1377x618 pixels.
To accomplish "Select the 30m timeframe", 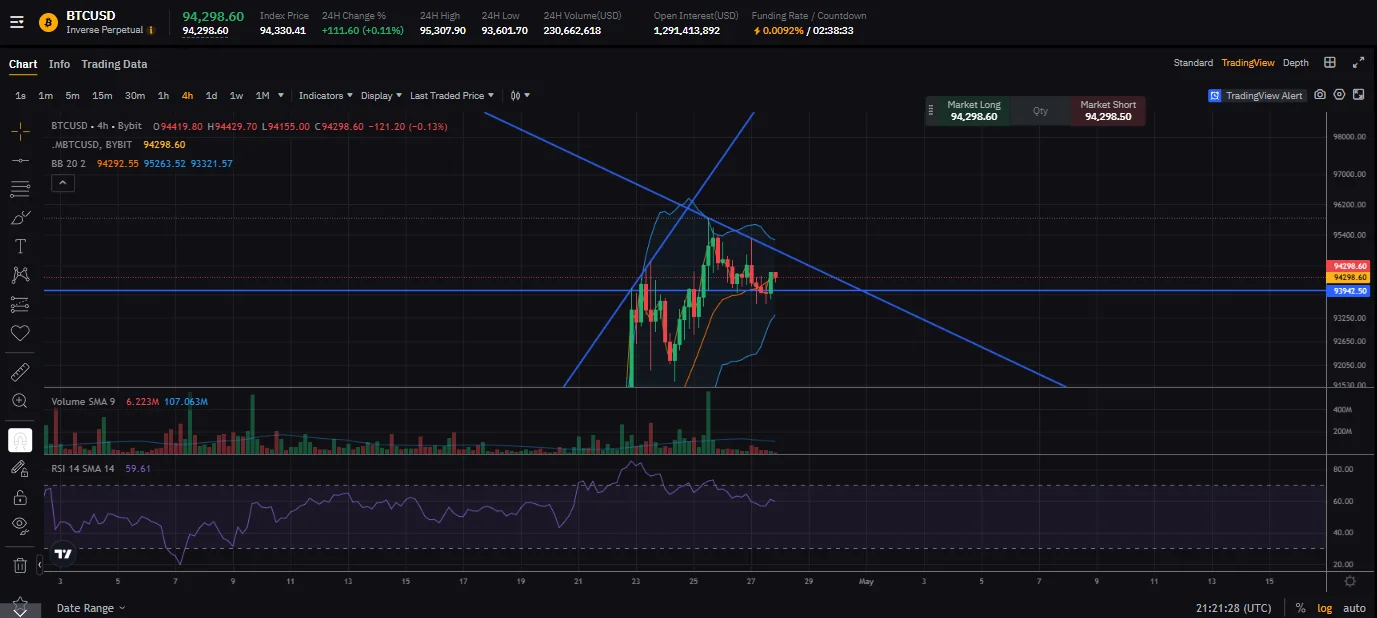I will [x=135, y=96].
